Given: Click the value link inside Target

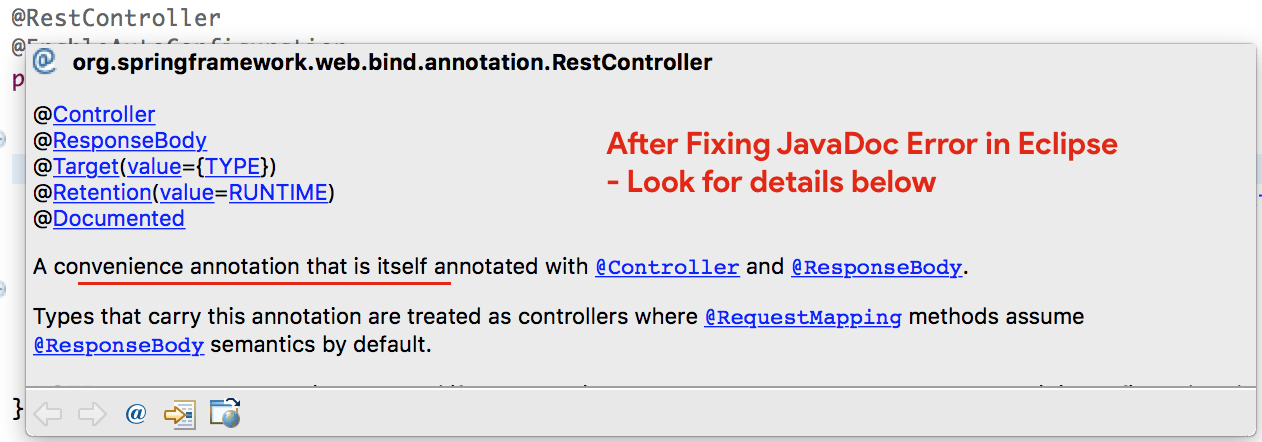Looking at the screenshot, I should click(x=154, y=166).
